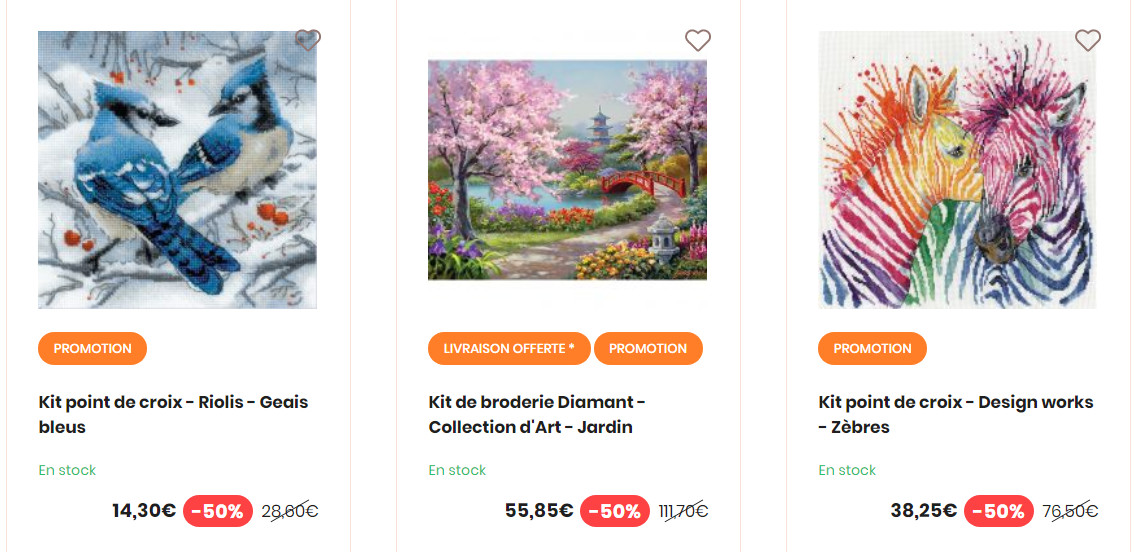Open the blue jays cross-stitch product image

coord(177,170)
